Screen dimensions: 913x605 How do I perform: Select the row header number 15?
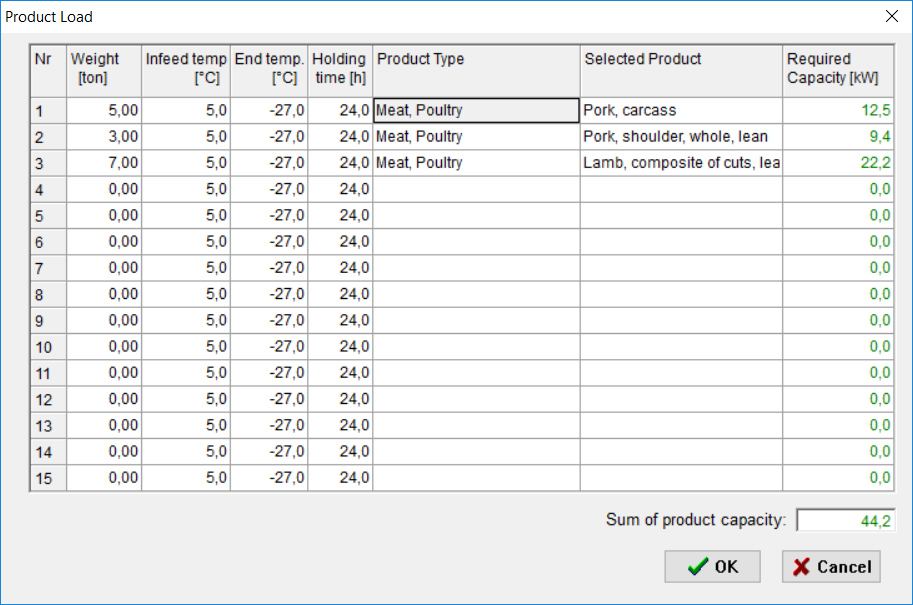click(x=48, y=478)
